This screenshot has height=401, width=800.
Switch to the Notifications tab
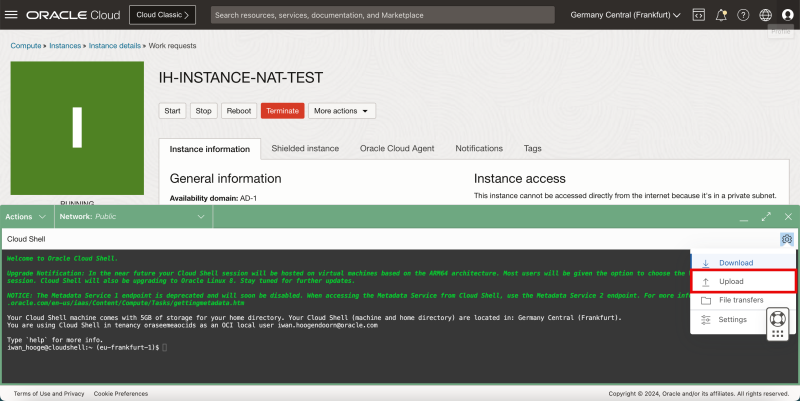click(479, 148)
